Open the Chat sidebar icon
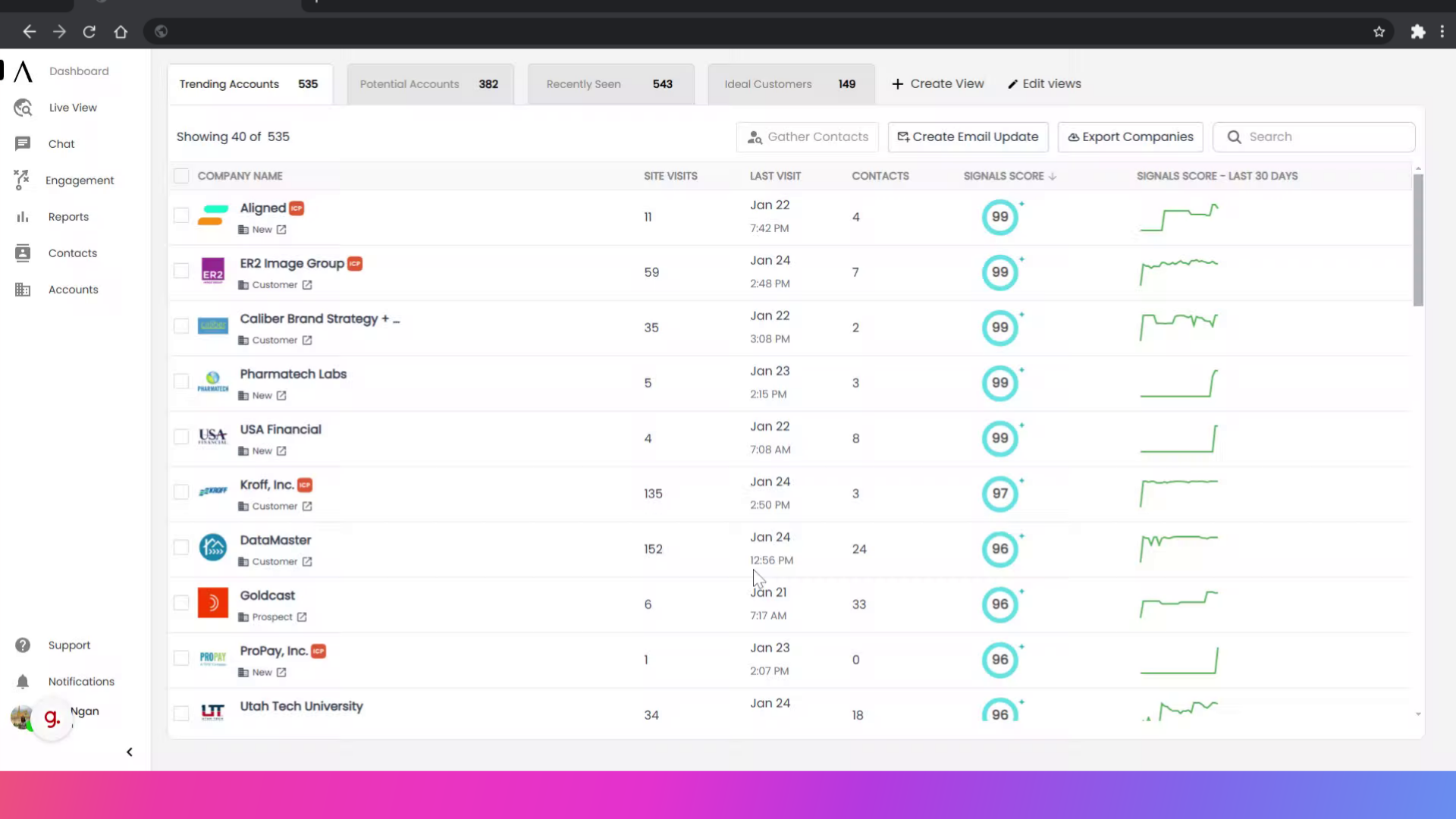 23,144
